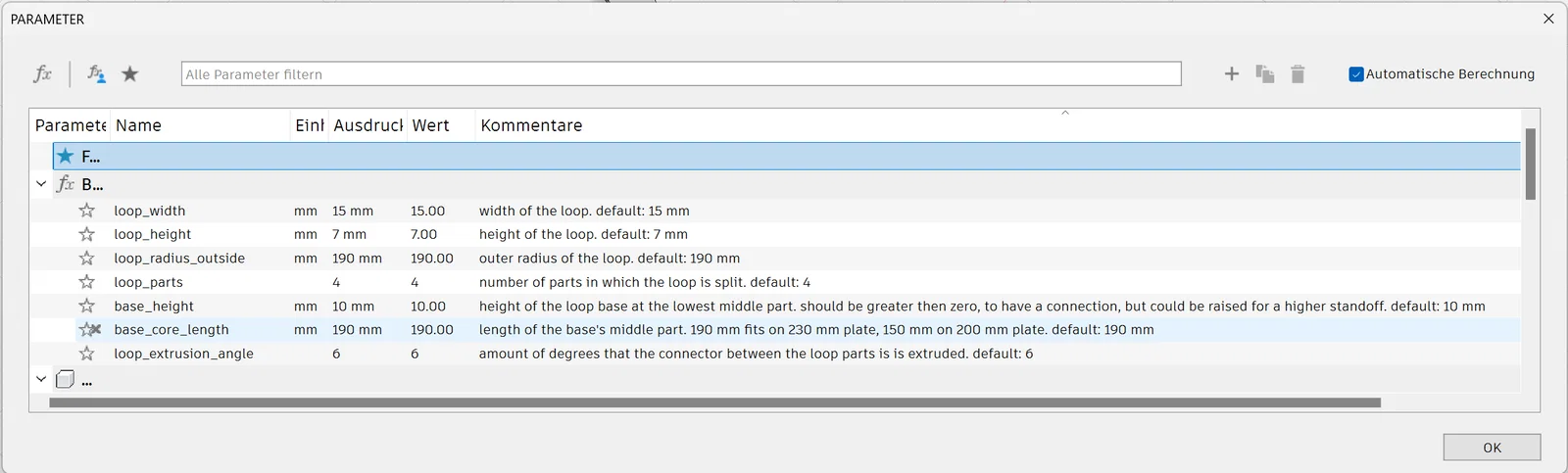The height and width of the screenshot is (473, 1568).
Task: Click the cube icon in last tree row
Action: coord(66,379)
